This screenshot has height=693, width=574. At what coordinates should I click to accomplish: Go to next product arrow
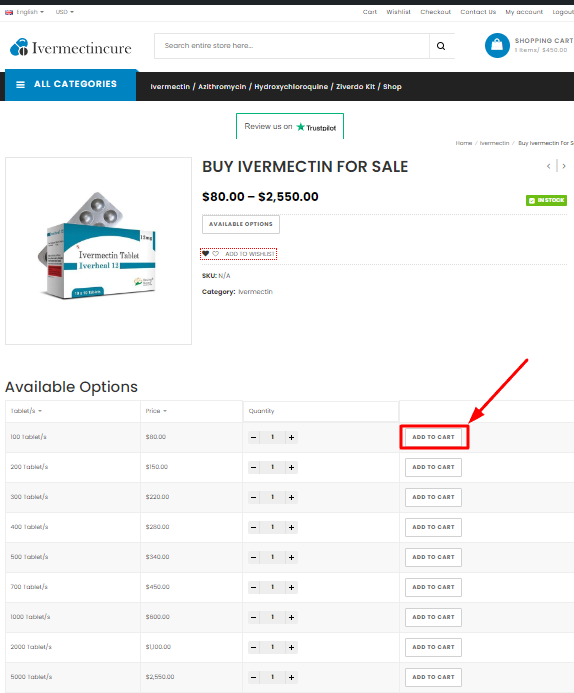pyautogui.click(x=564, y=166)
